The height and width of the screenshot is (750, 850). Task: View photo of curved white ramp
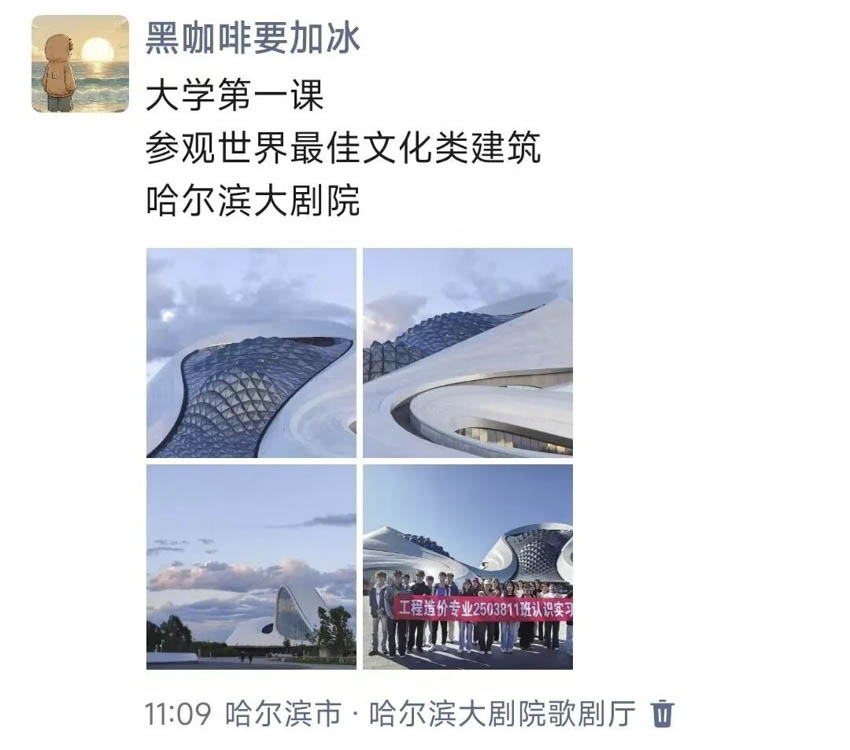coord(468,353)
